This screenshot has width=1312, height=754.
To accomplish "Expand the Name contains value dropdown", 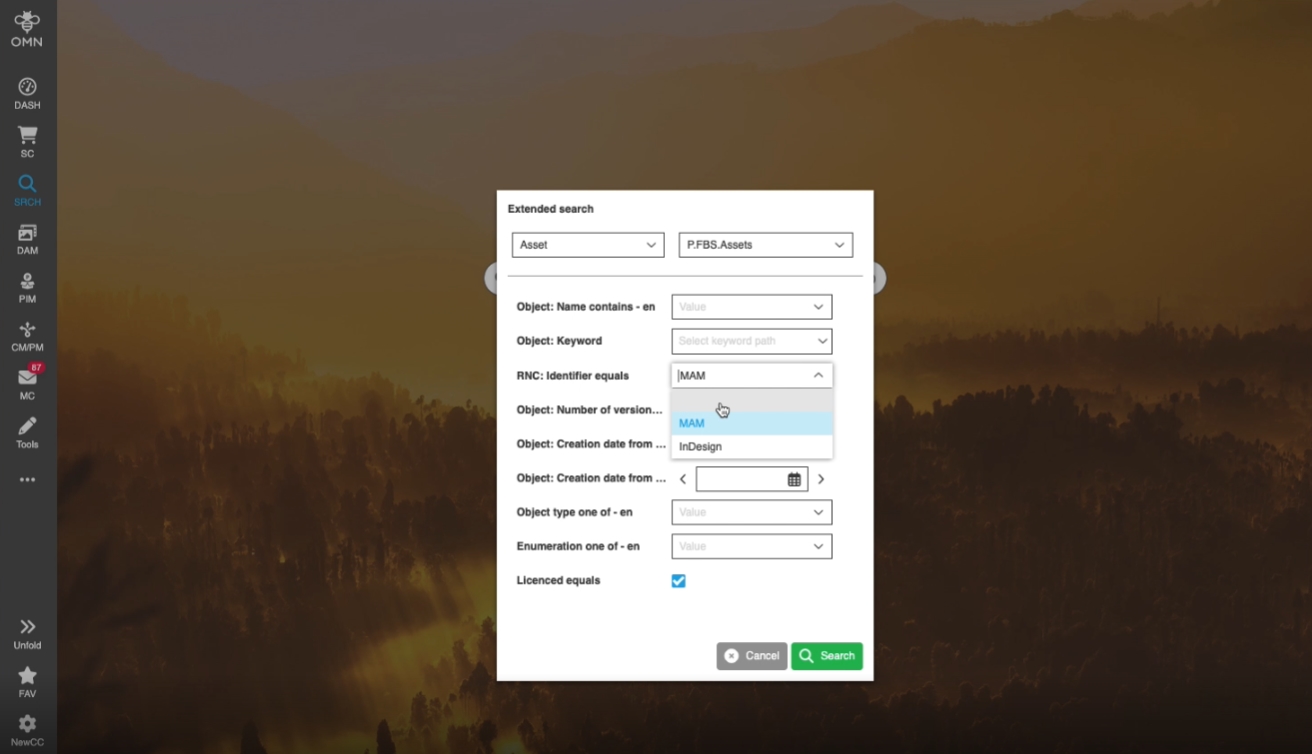I will coord(752,307).
